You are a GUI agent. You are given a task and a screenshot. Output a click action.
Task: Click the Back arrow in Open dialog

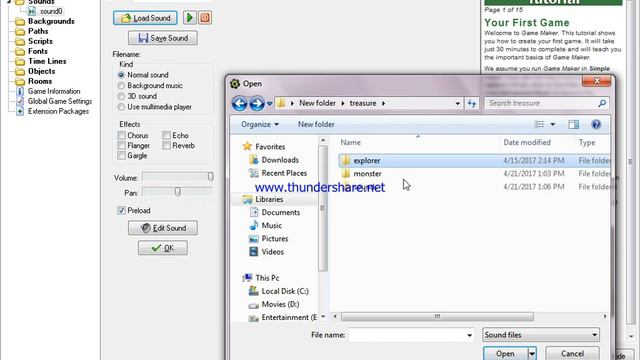pyautogui.click(x=240, y=103)
